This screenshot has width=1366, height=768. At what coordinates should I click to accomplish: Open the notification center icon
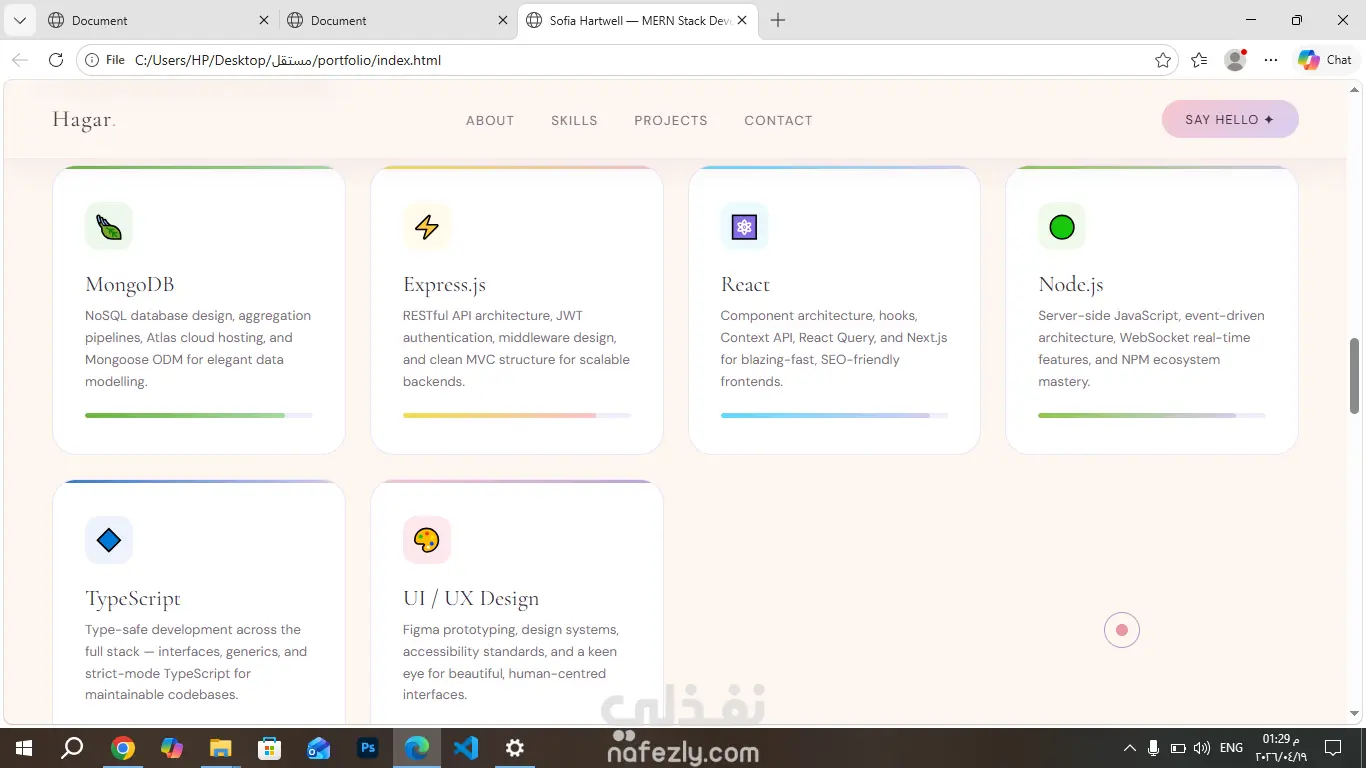1332,748
